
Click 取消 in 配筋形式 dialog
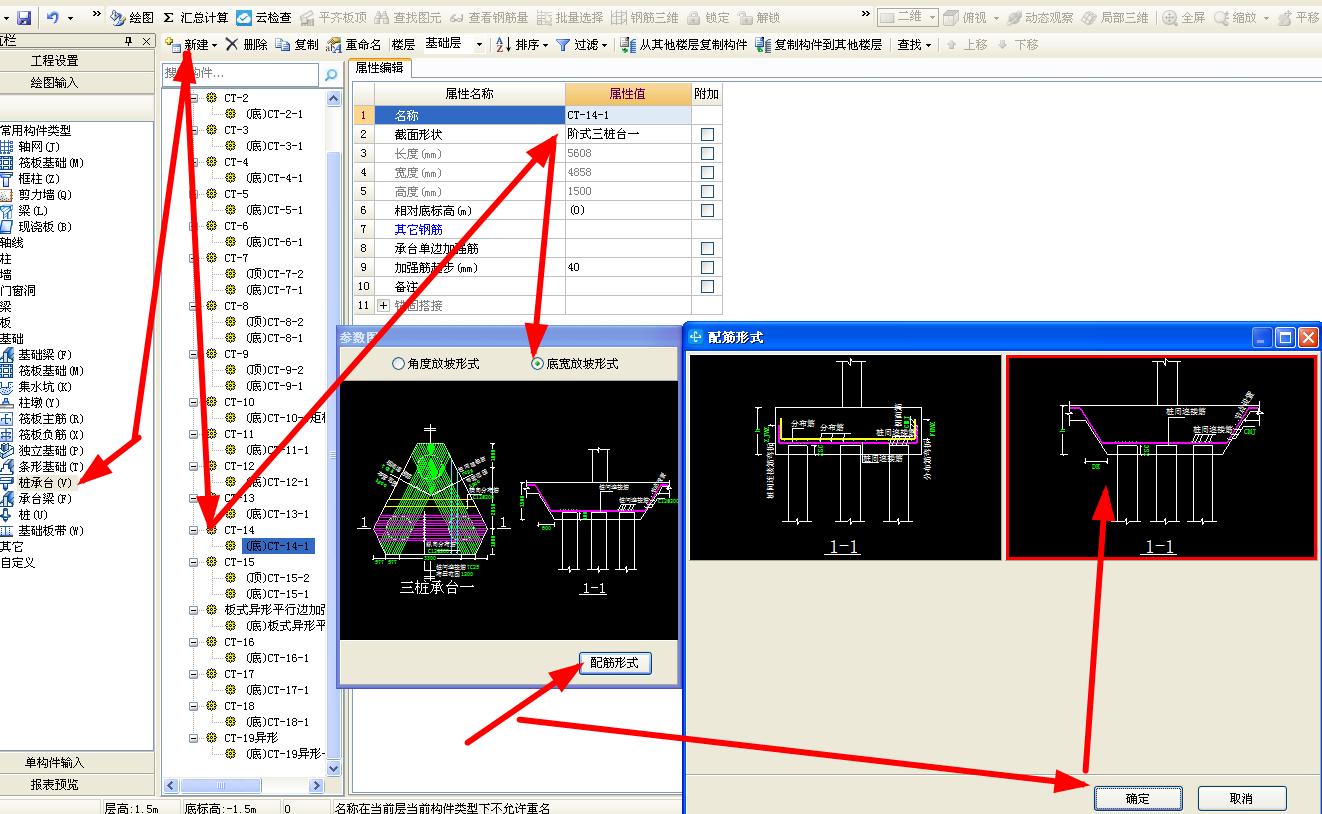tap(1241, 798)
